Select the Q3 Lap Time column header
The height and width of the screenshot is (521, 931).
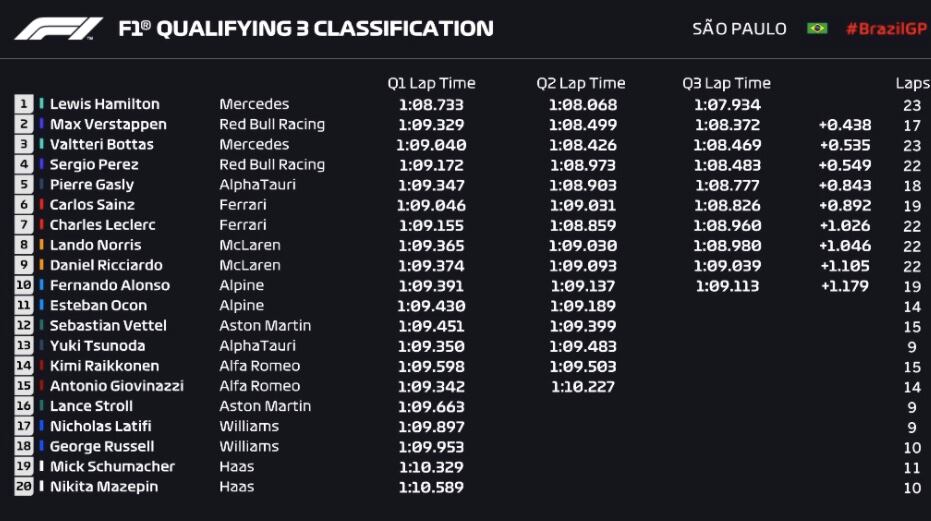click(x=727, y=84)
